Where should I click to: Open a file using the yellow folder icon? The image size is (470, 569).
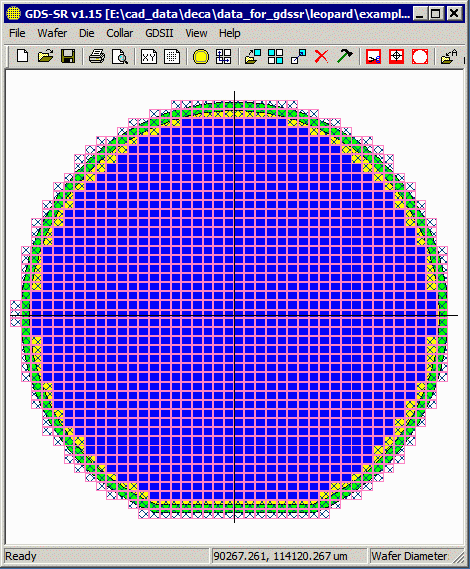coord(45,57)
